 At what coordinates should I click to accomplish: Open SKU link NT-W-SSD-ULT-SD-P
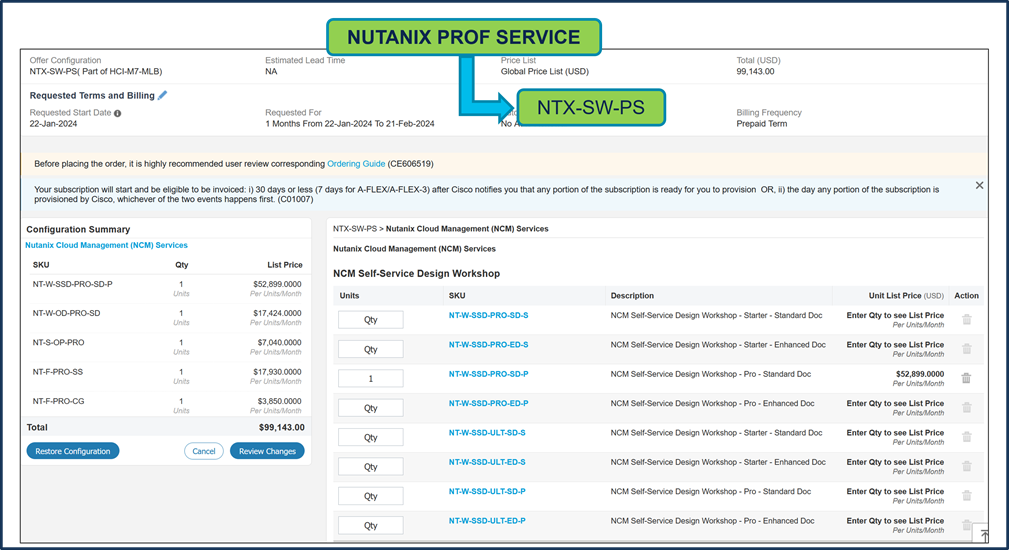pos(487,491)
